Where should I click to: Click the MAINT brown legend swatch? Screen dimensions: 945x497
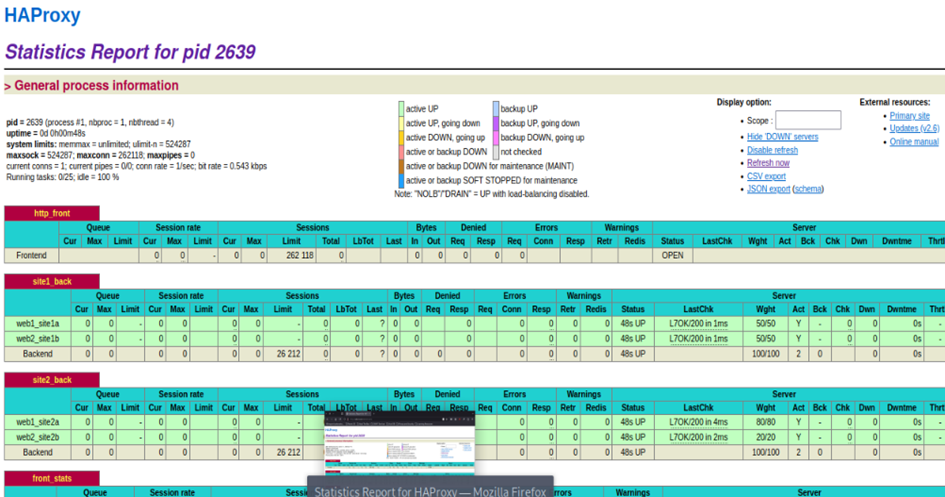(401, 166)
